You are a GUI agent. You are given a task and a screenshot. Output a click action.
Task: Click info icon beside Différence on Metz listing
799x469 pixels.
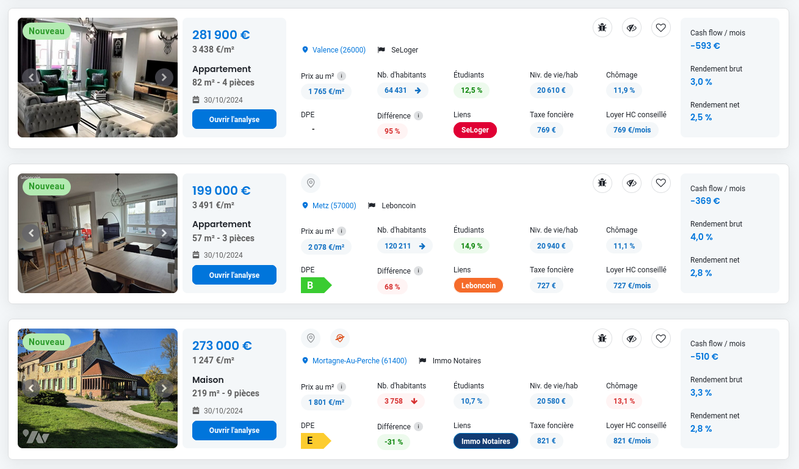click(418, 270)
